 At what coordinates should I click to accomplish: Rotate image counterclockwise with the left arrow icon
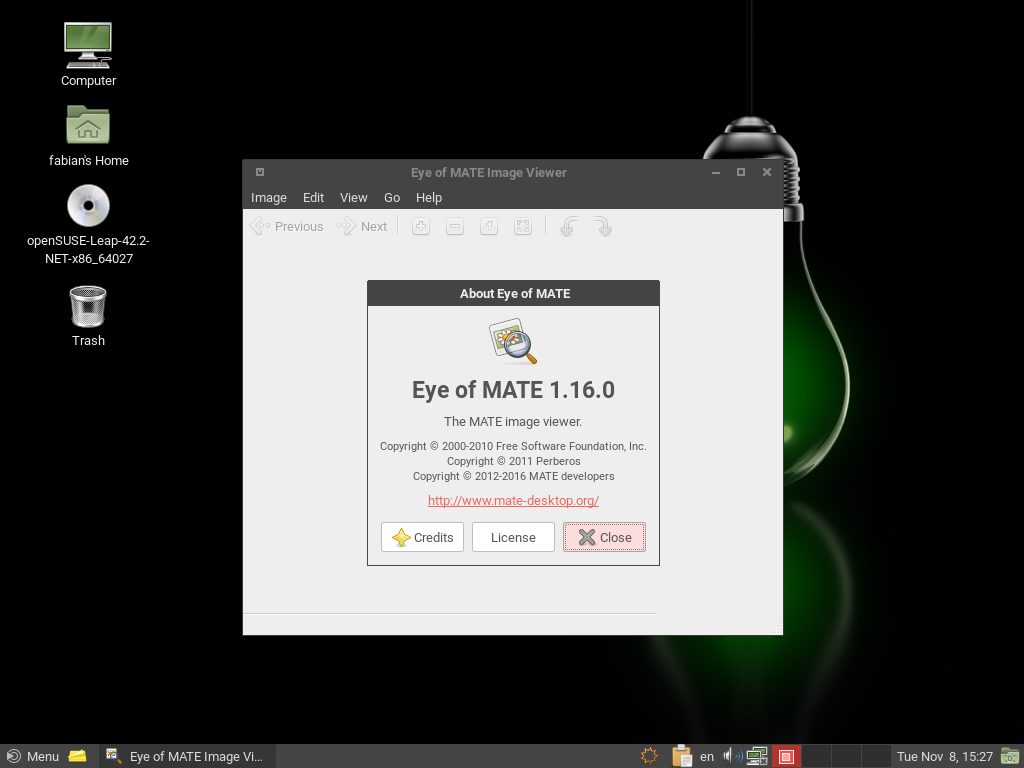[568, 227]
